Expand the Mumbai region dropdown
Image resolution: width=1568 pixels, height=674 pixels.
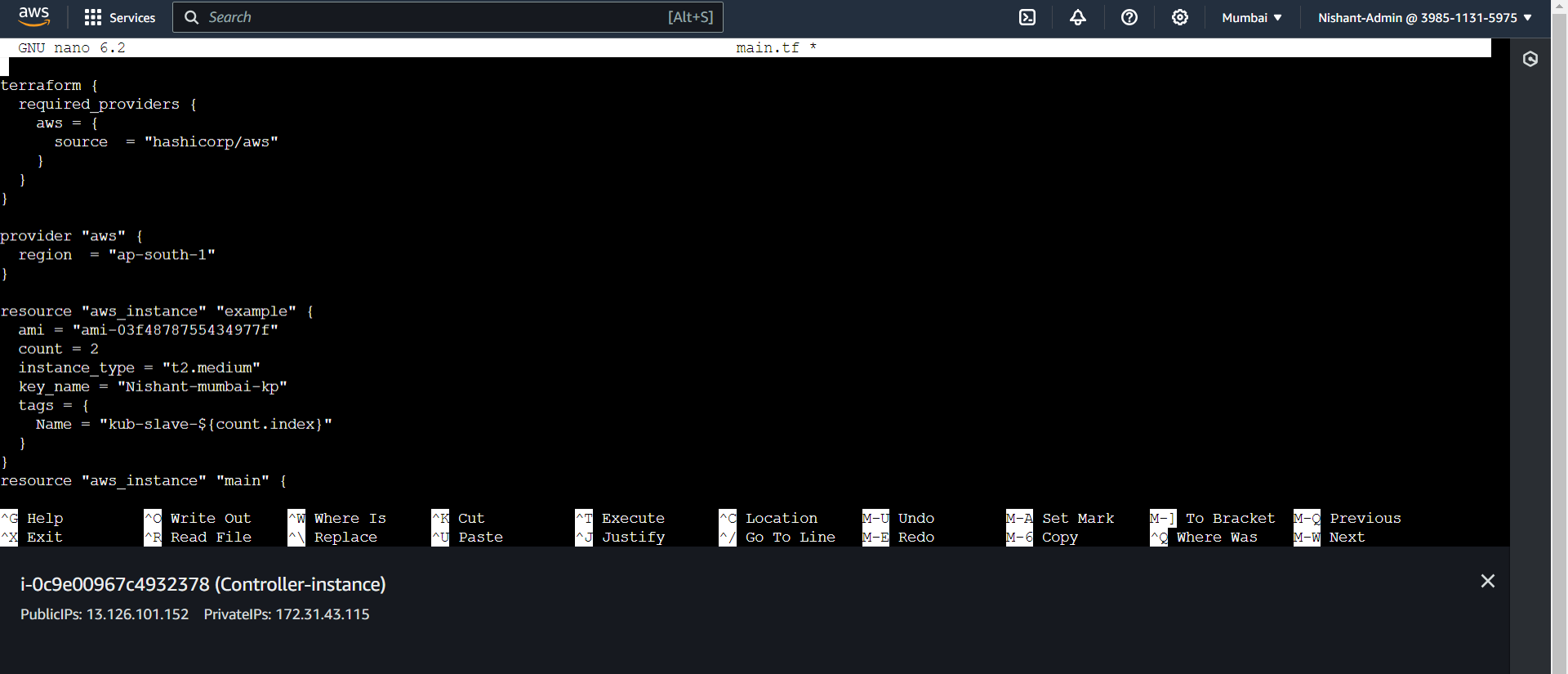[x=1251, y=17]
